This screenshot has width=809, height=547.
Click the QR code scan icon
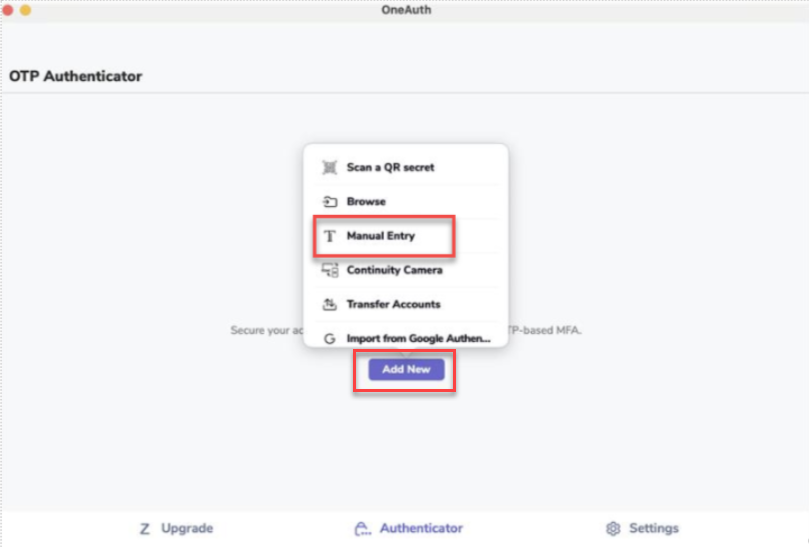(x=329, y=168)
